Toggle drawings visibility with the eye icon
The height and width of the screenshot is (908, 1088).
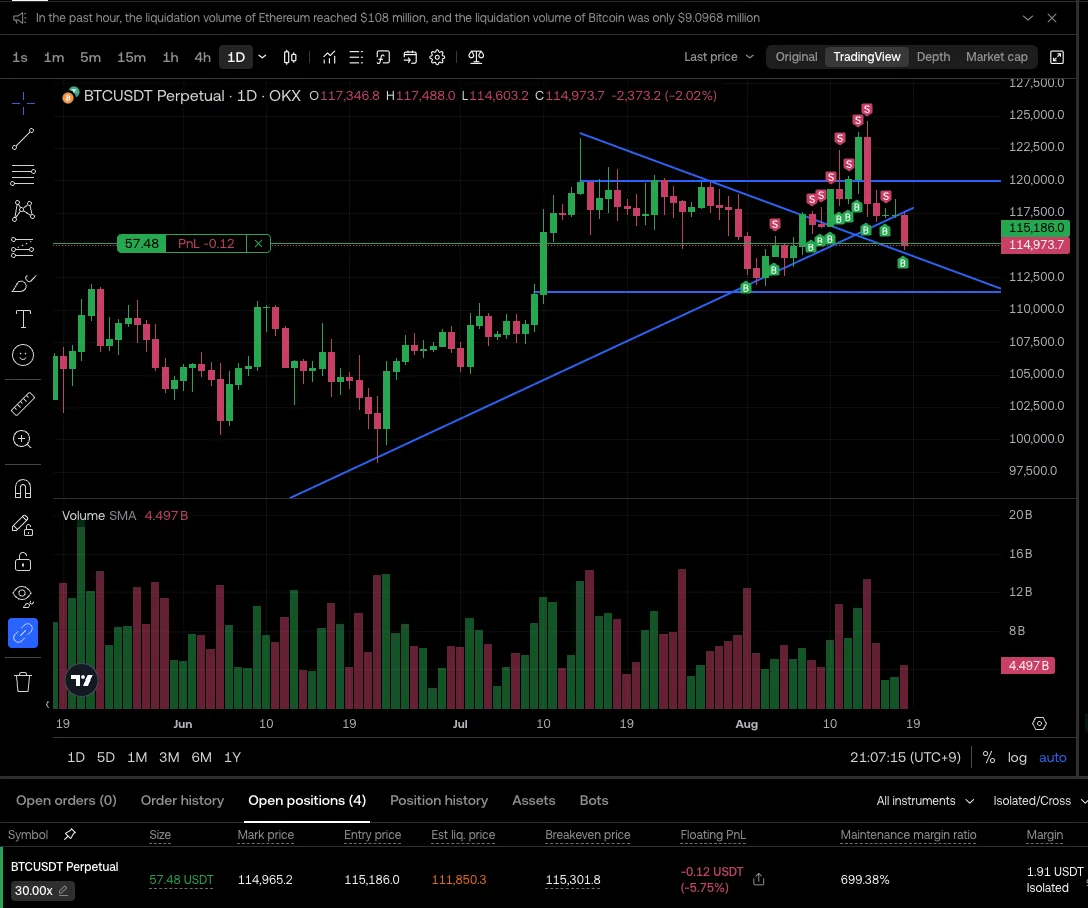click(x=23, y=594)
